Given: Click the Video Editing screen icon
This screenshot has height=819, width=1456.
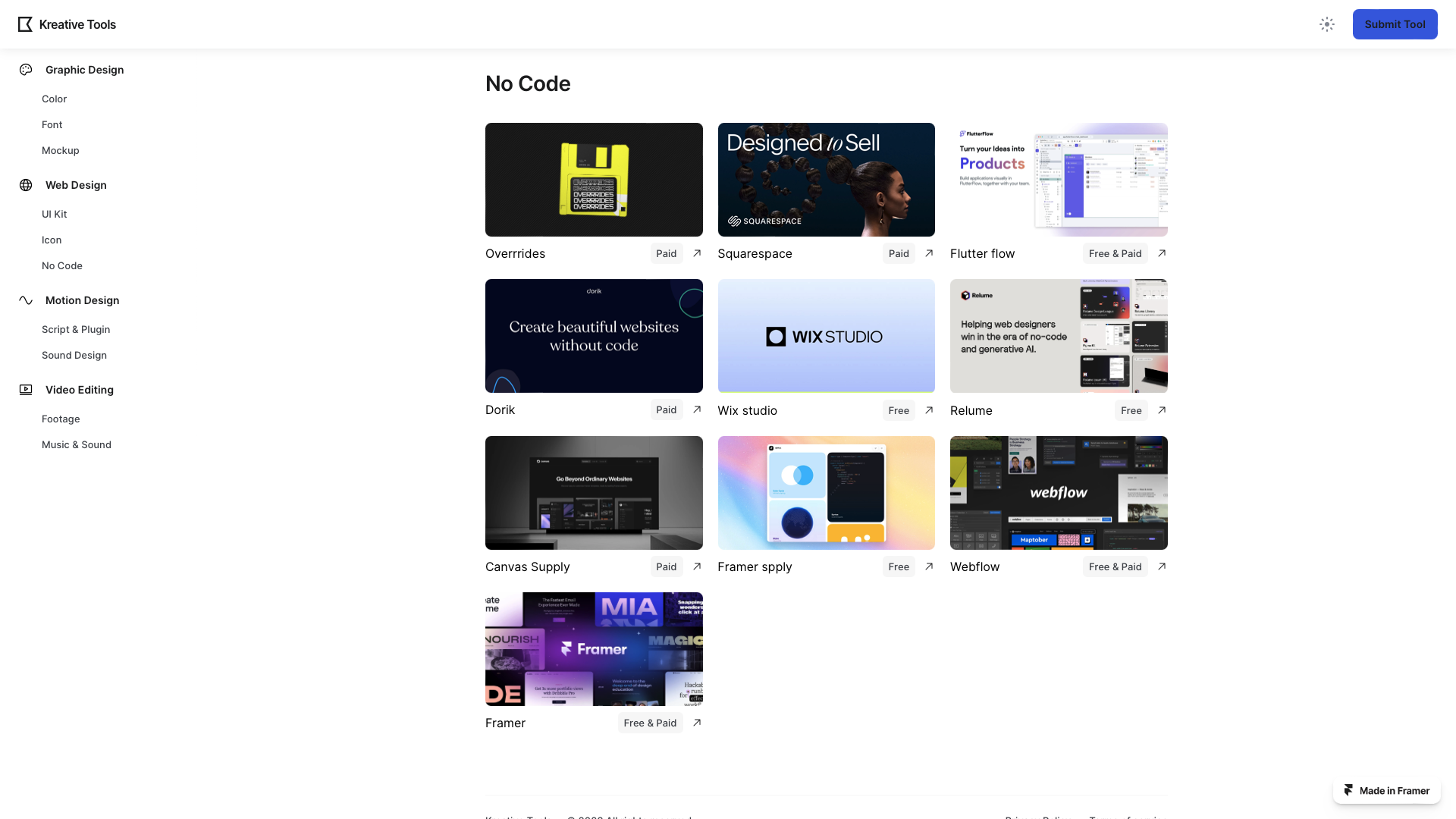Looking at the screenshot, I should (26, 390).
